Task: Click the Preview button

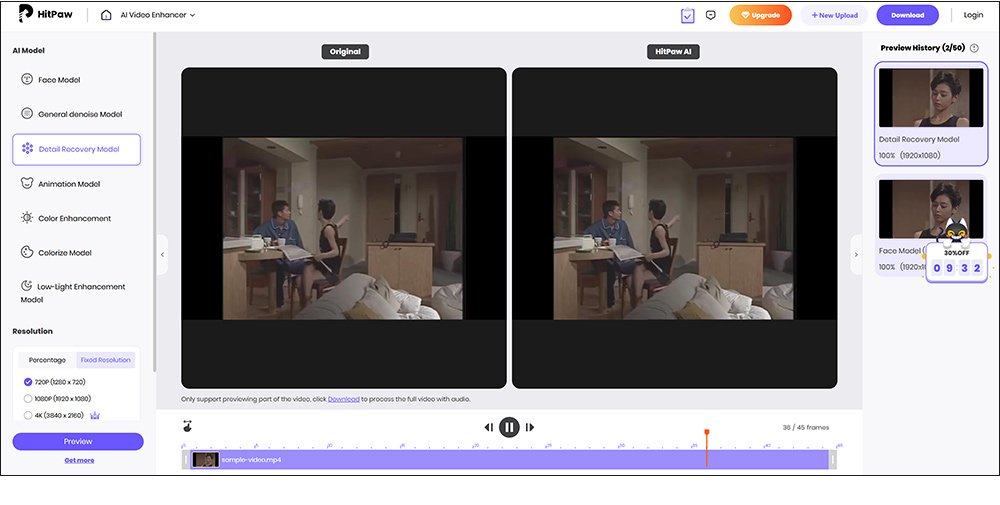Action: coord(78,441)
